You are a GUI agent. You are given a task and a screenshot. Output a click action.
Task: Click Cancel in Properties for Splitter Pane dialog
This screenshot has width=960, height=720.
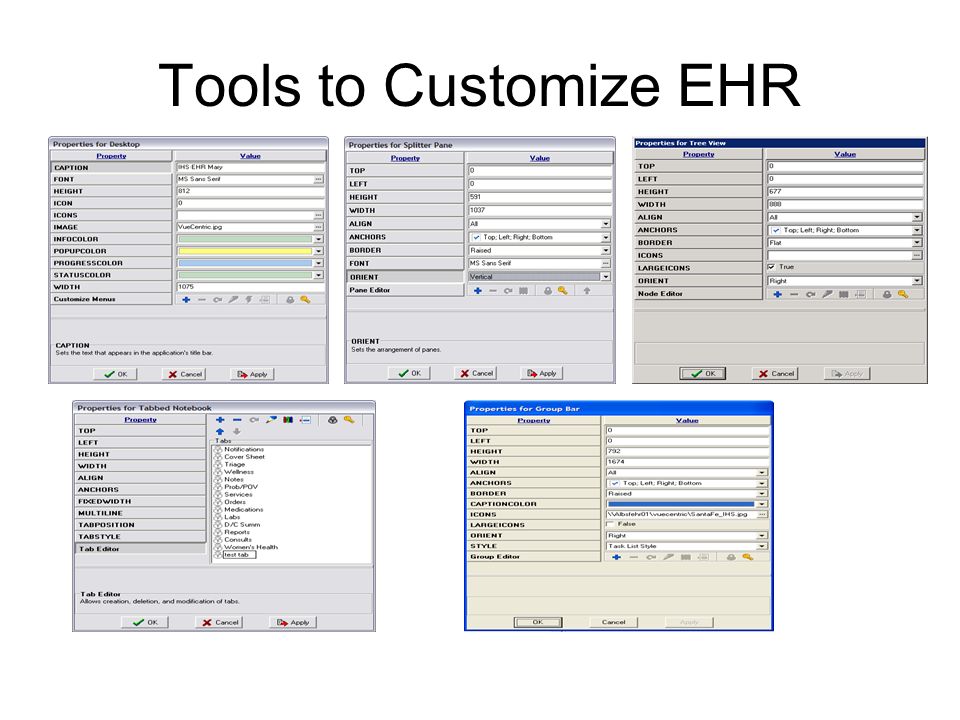tap(476, 373)
